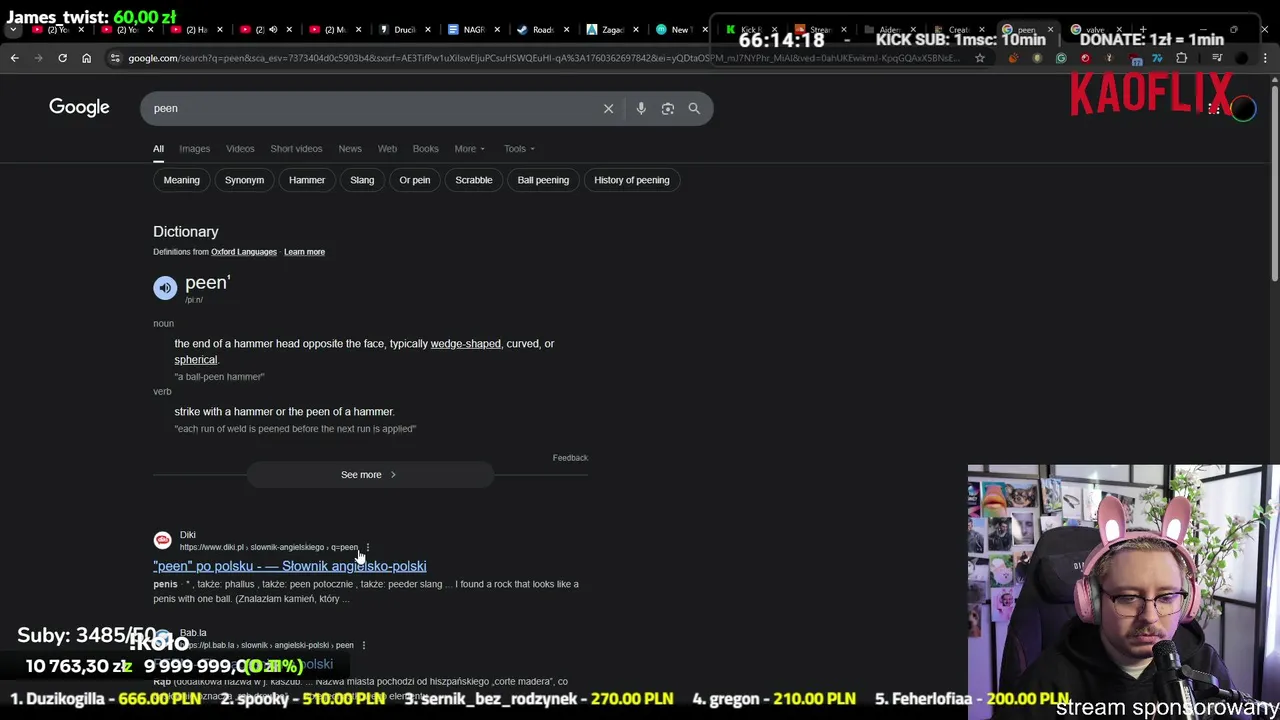Screen dimensions: 1280x720
Task: Go to the Google logo homepage
Action: pos(79,107)
